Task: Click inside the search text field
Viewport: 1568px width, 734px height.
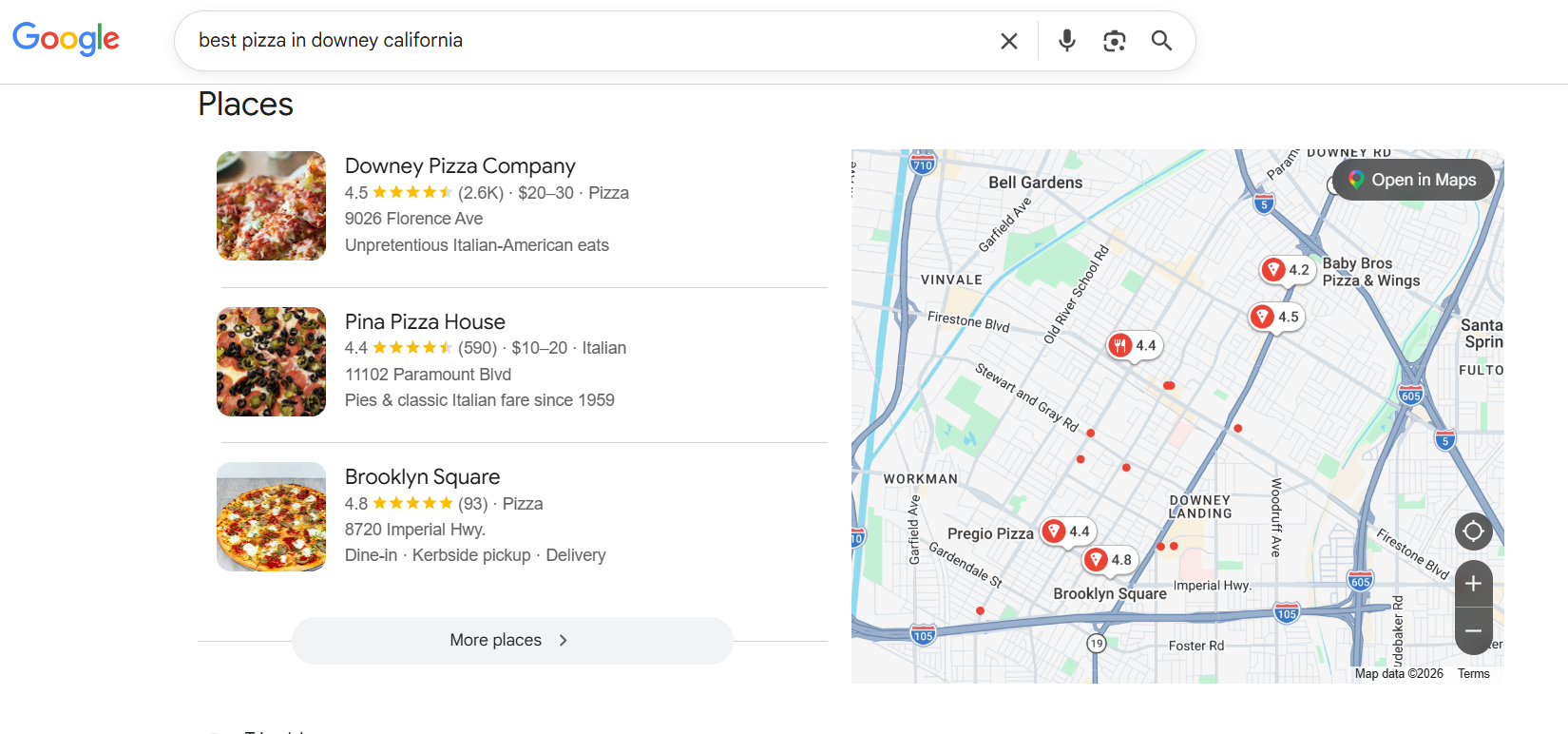Action: (570, 41)
